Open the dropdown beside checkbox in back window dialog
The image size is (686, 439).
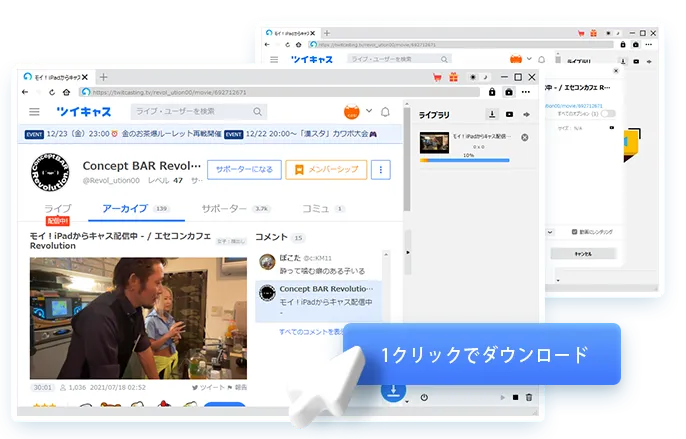pyautogui.click(x=550, y=232)
